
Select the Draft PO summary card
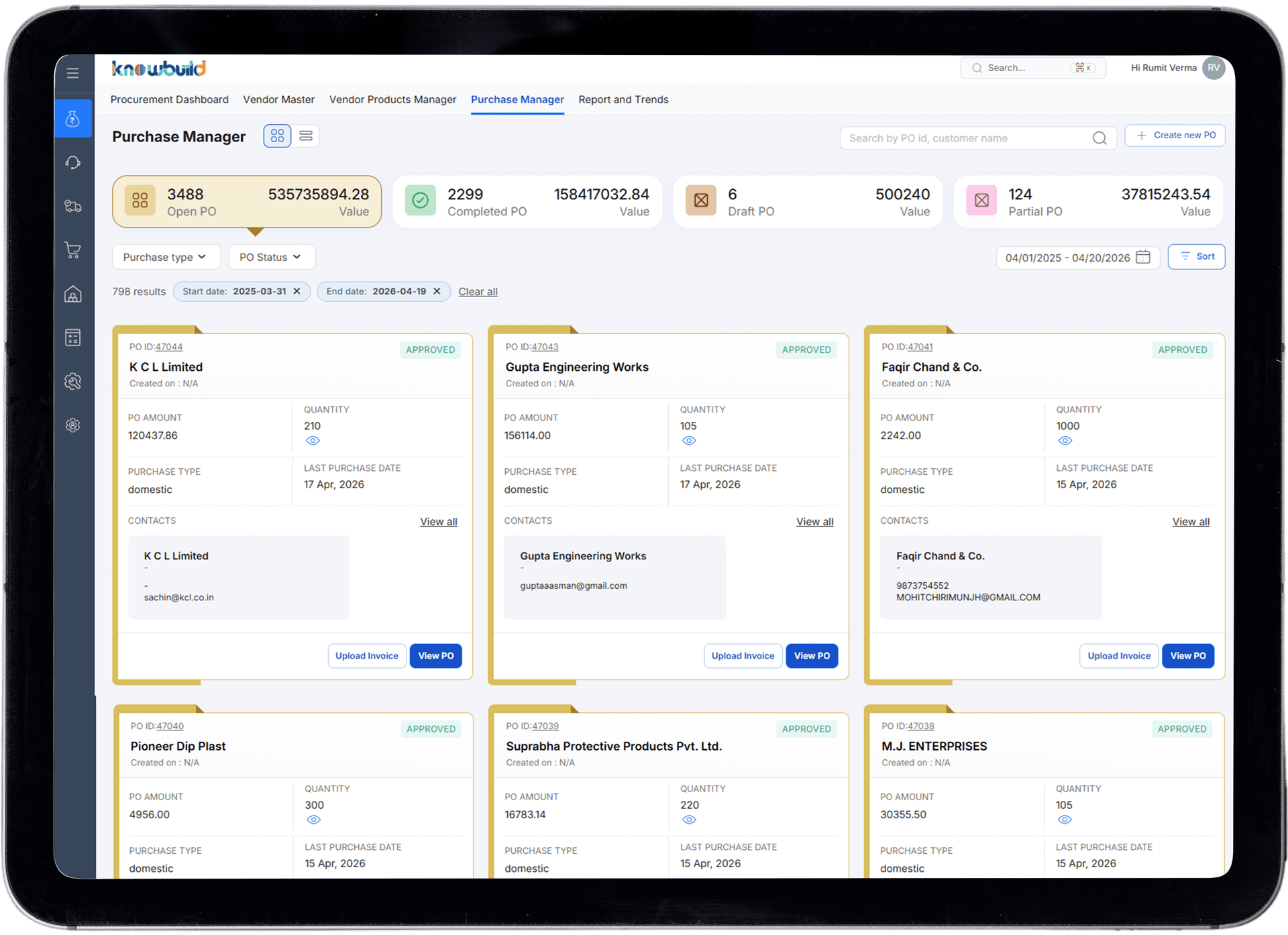(x=808, y=202)
